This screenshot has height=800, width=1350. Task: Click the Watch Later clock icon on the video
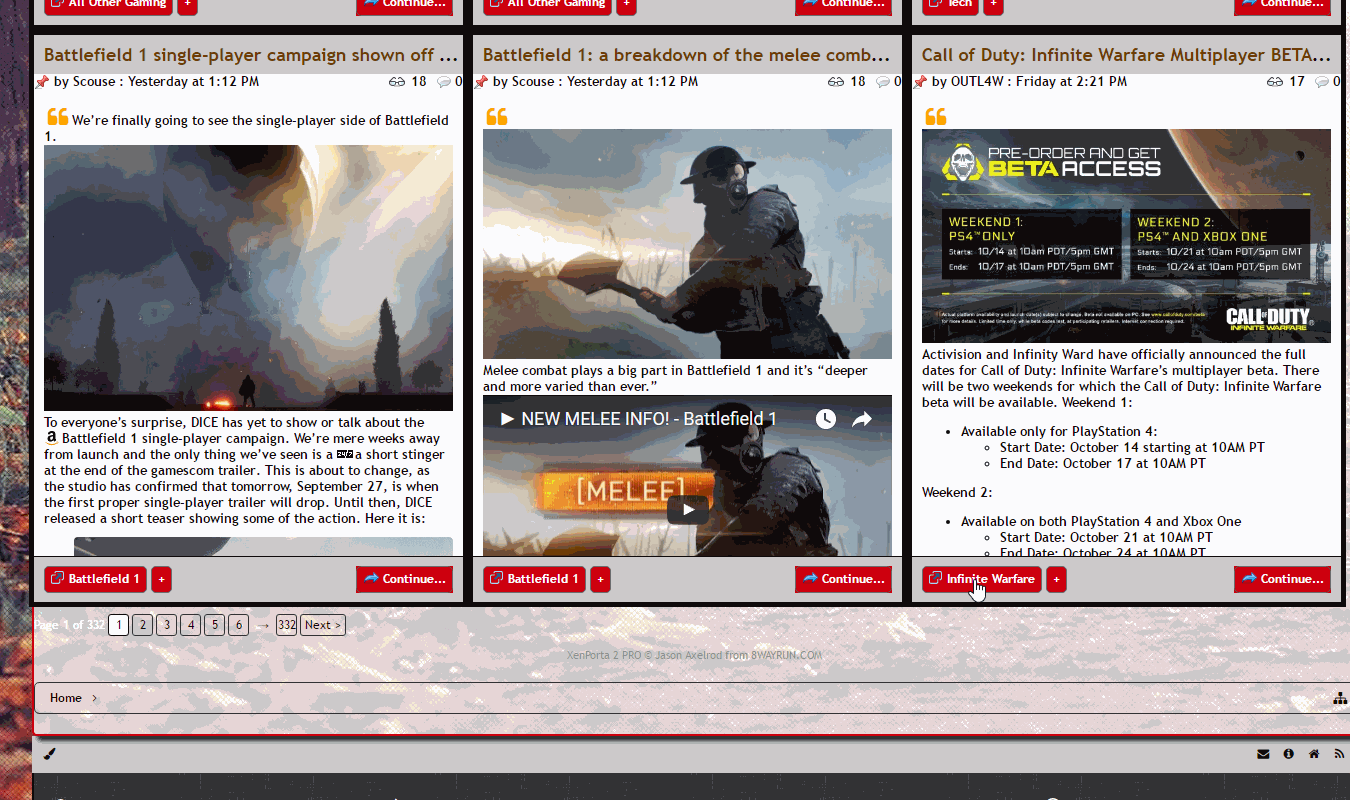click(x=825, y=419)
